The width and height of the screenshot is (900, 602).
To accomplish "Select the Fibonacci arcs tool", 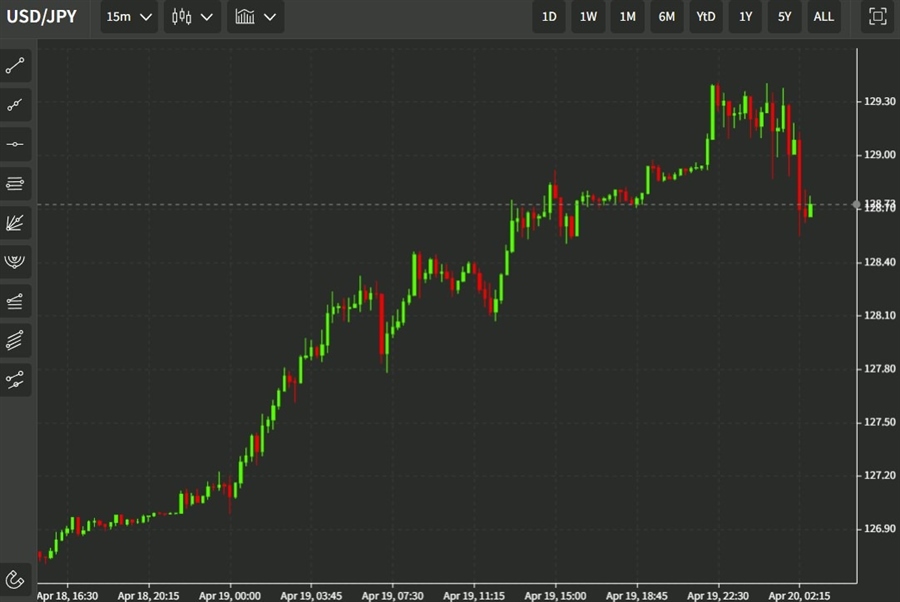I will point(15,262).
